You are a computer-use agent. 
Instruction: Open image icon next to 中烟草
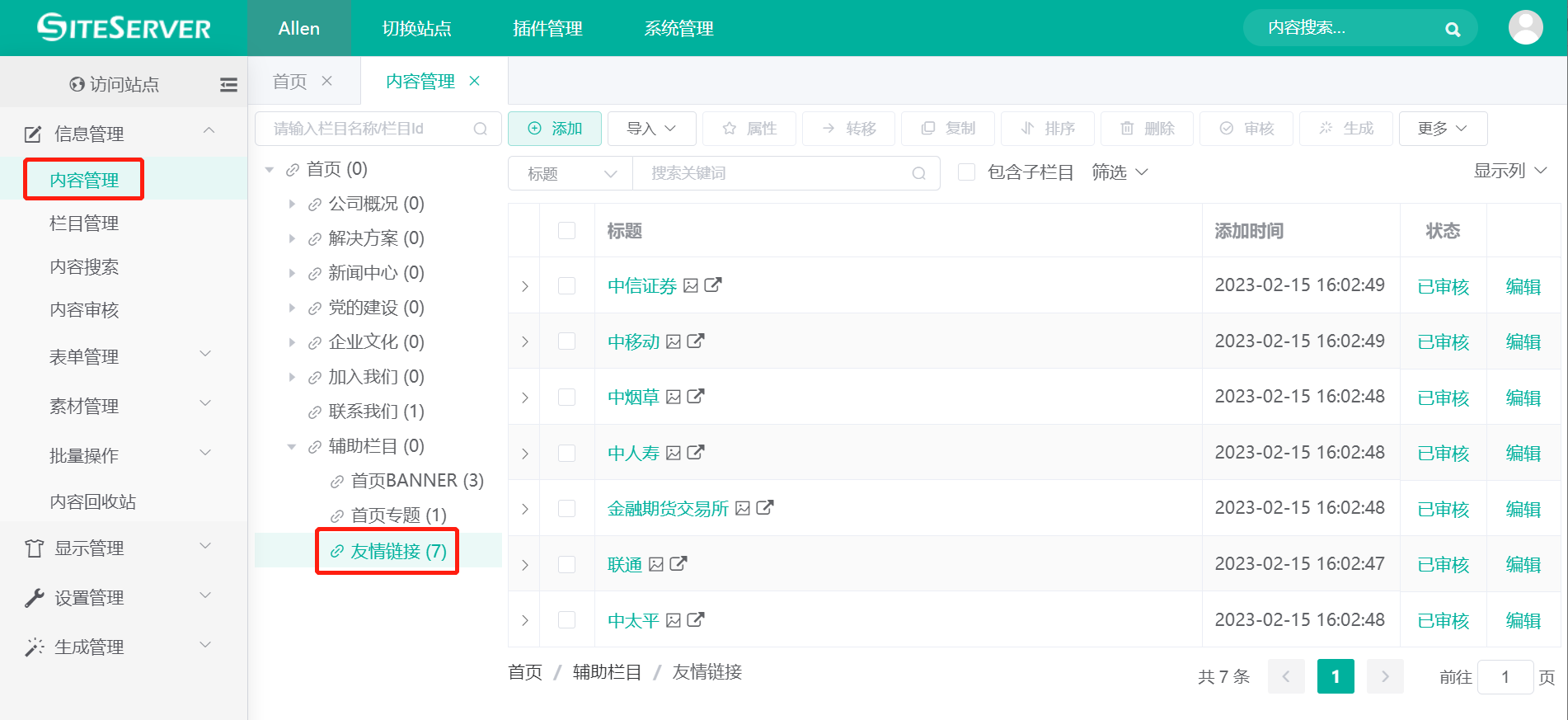[674, 397]
